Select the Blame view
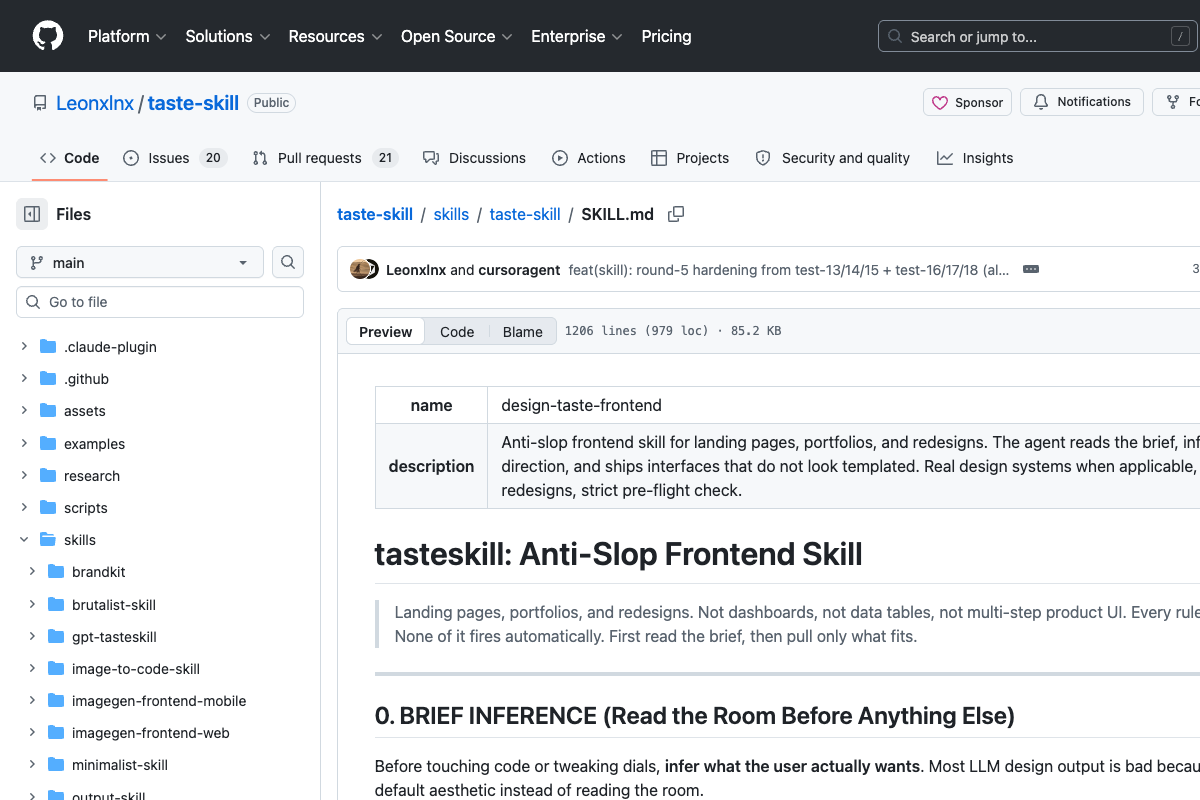Screen dimensions: 1200x800 tap(522, 332)
